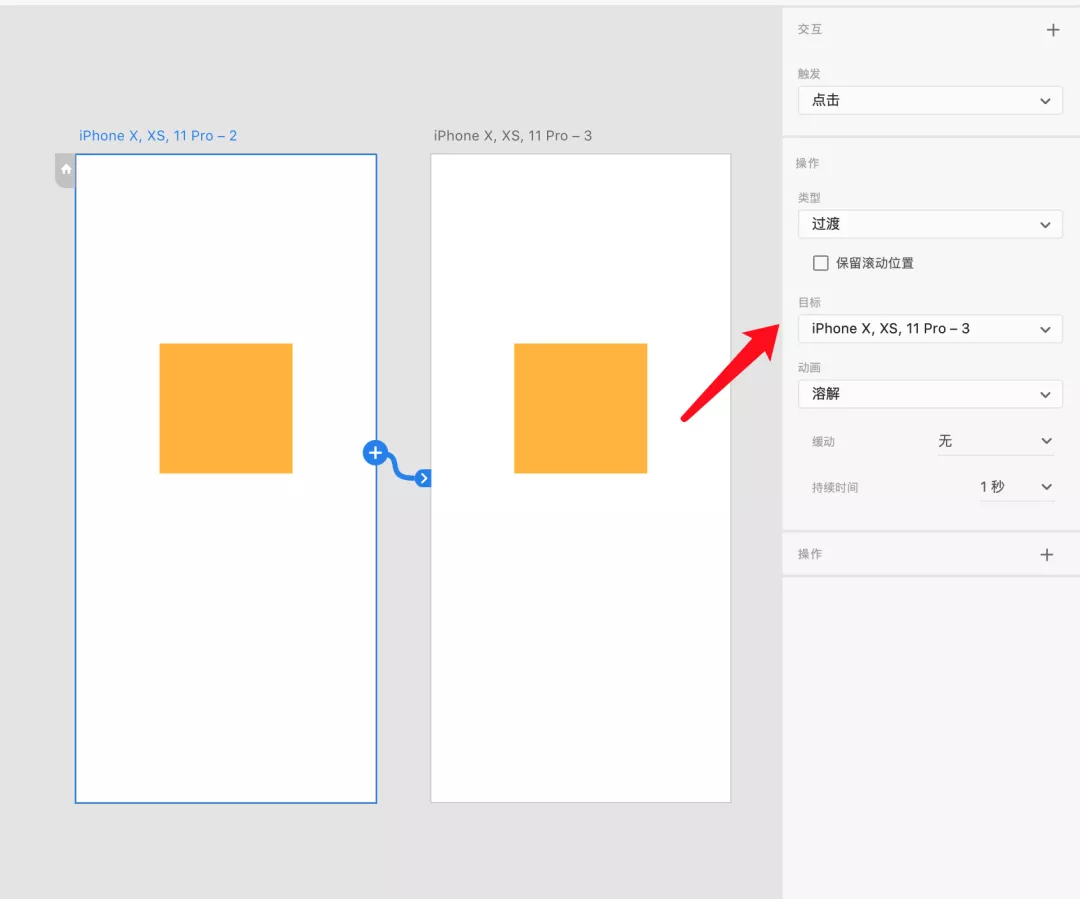
Task: Select the orange square on the first artboard
Action: [x=226, y=408]
